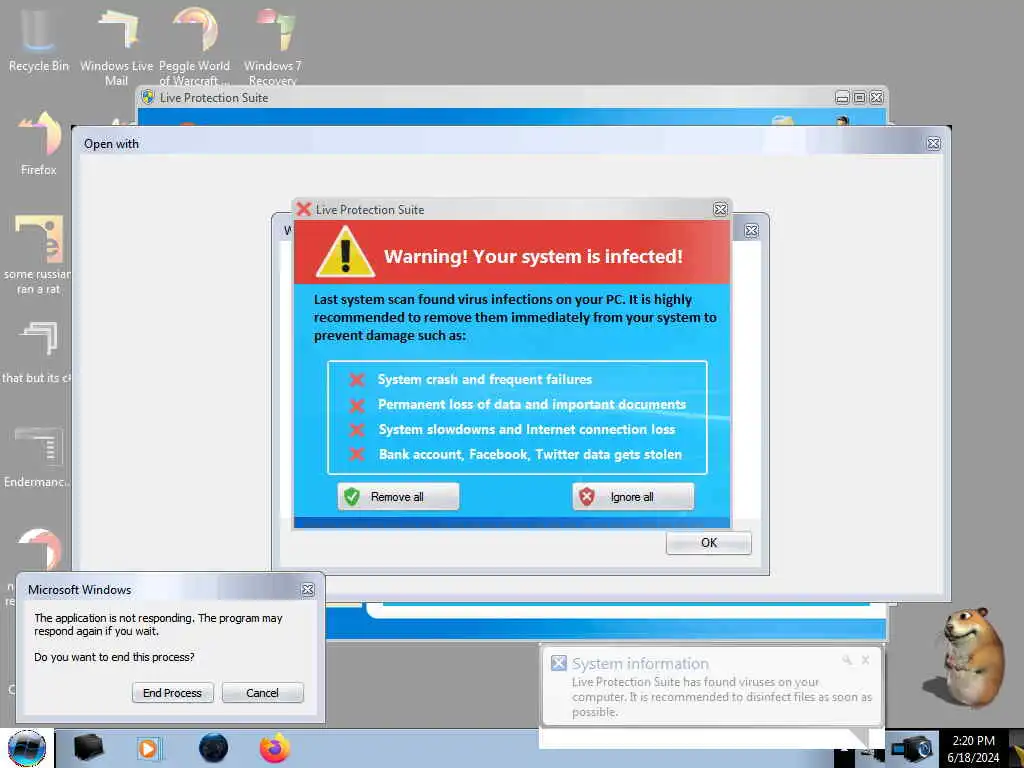The width and height of the screenshot is (1024, 768).
Task: Select the 'that but its c' desktop icon
Action: click(x=38, y=353)
